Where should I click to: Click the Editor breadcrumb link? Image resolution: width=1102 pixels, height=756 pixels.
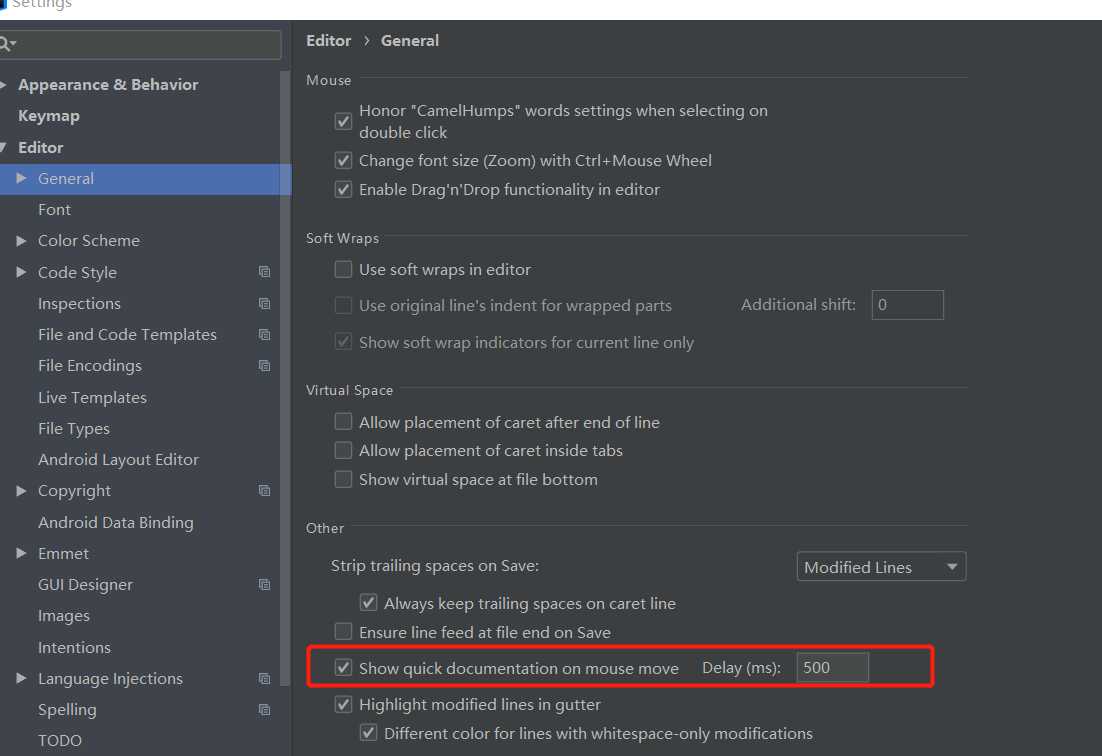click(328, 41)
